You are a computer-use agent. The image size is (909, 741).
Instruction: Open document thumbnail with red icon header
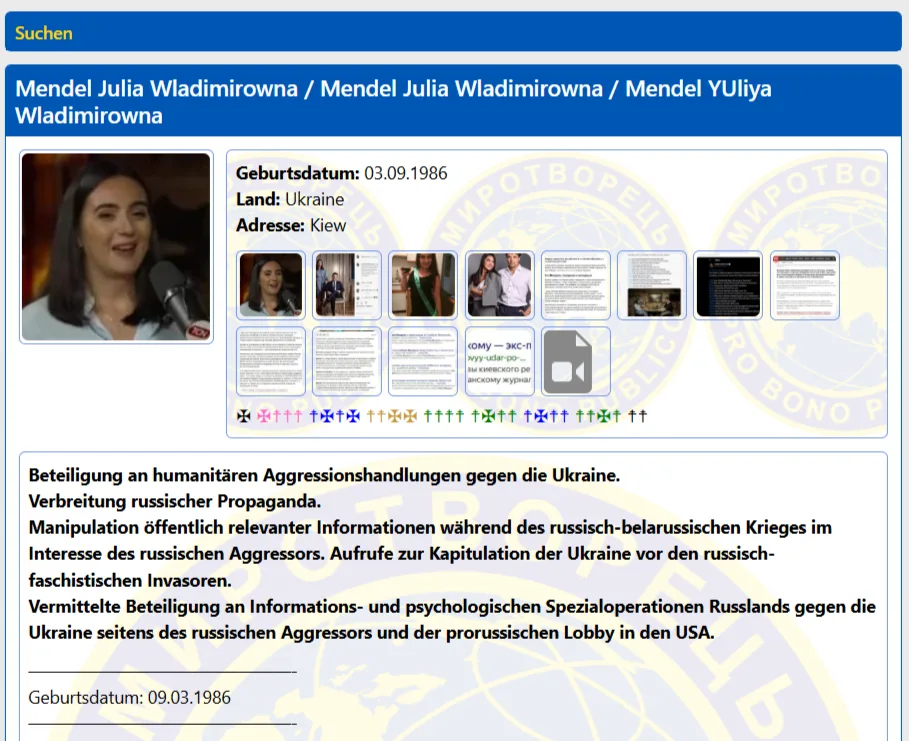pos(804,285)
